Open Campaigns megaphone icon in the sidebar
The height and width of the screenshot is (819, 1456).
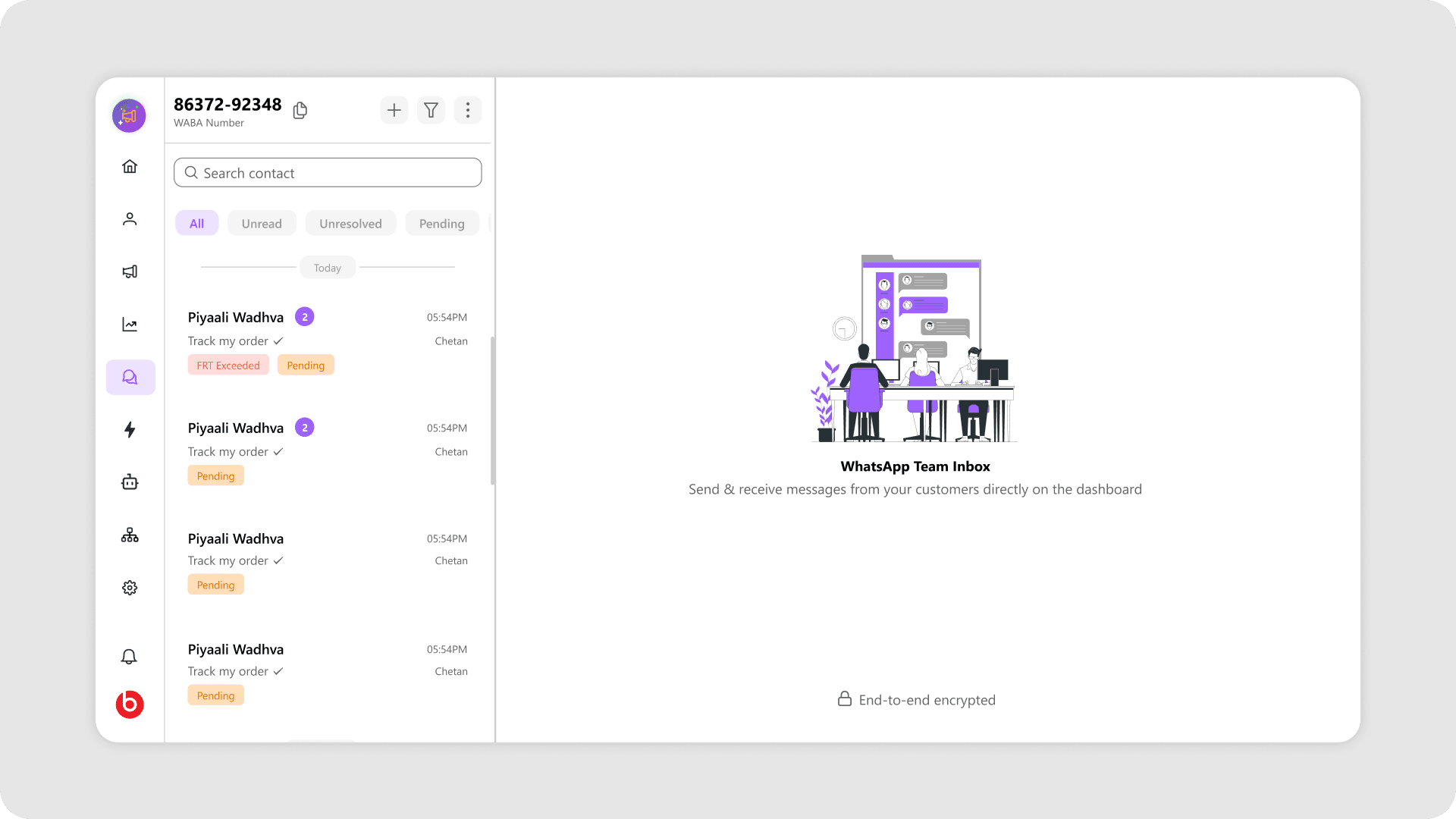(x=130, y=271)
